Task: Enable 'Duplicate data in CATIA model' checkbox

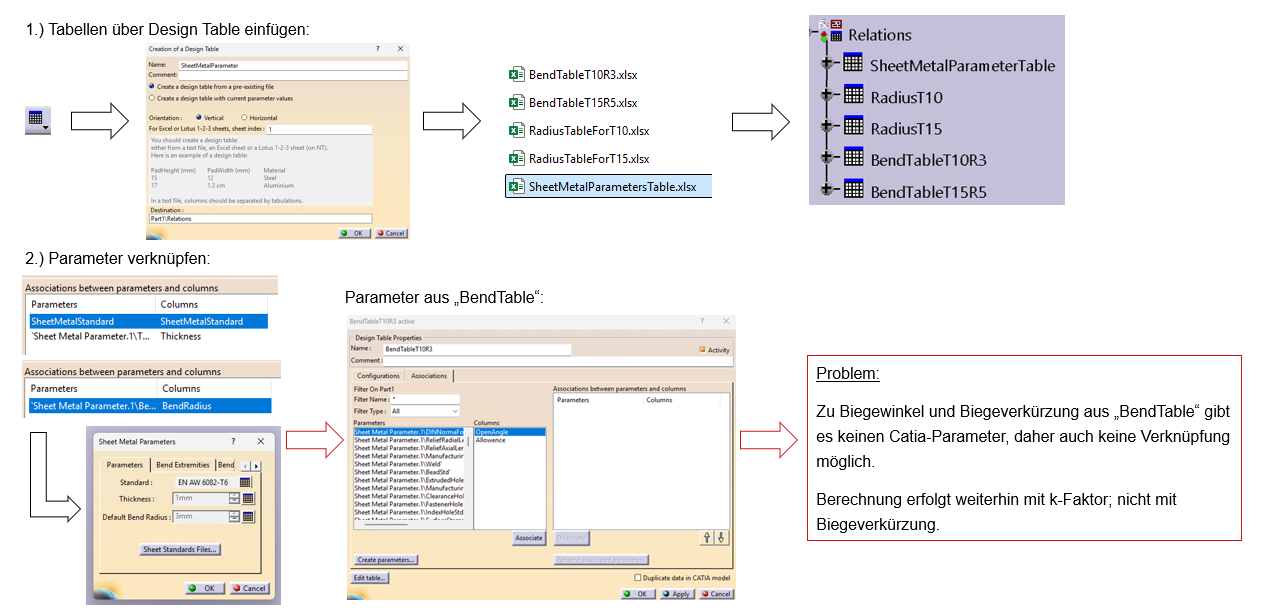Action: pyautogui.click(x=638, y=578)
